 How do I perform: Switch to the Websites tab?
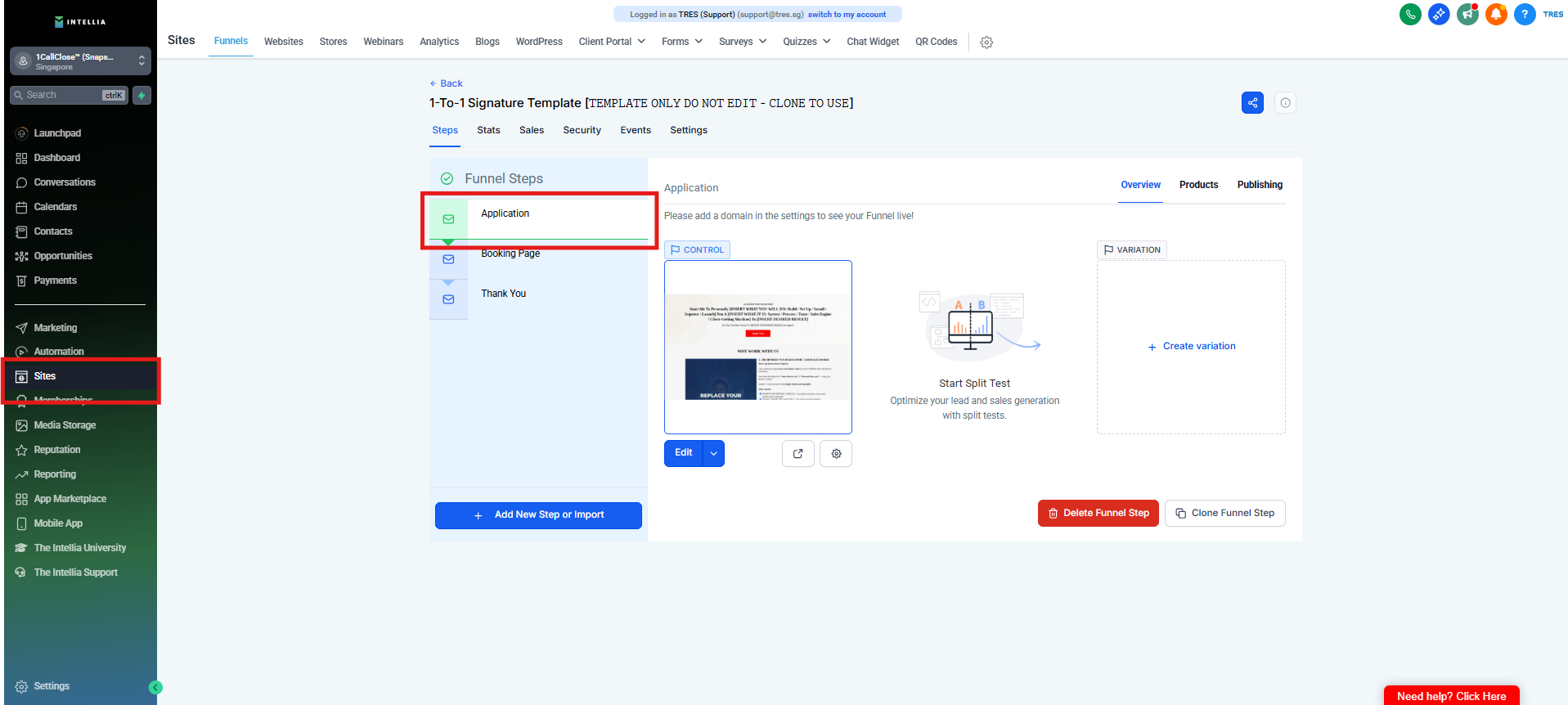pyautogui.click(x=284, y=42)
